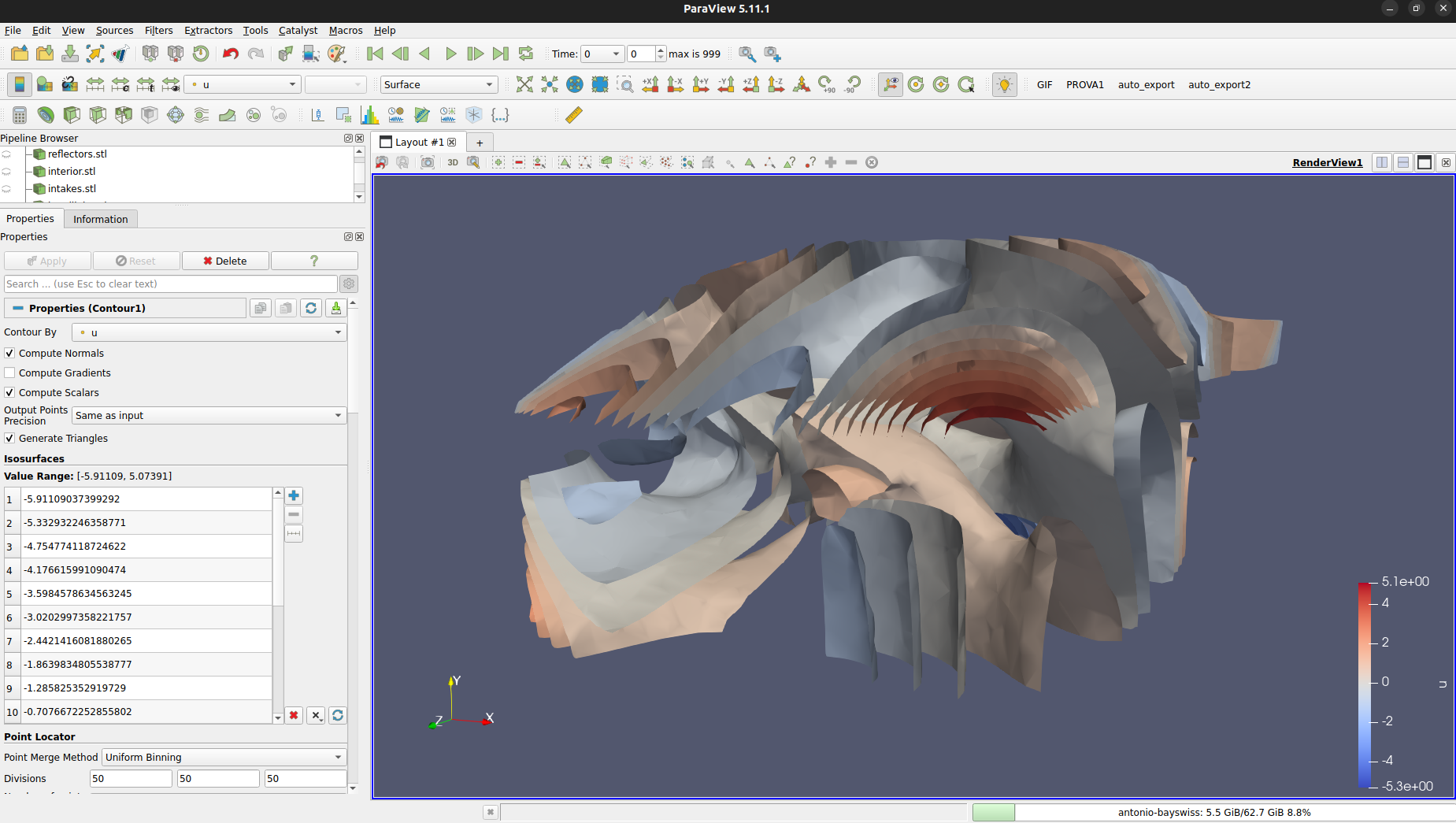Run the PROVA1 macro
Image resolution: width=1456 pixels, height=823 pixels.
[x=1085, y=84]
